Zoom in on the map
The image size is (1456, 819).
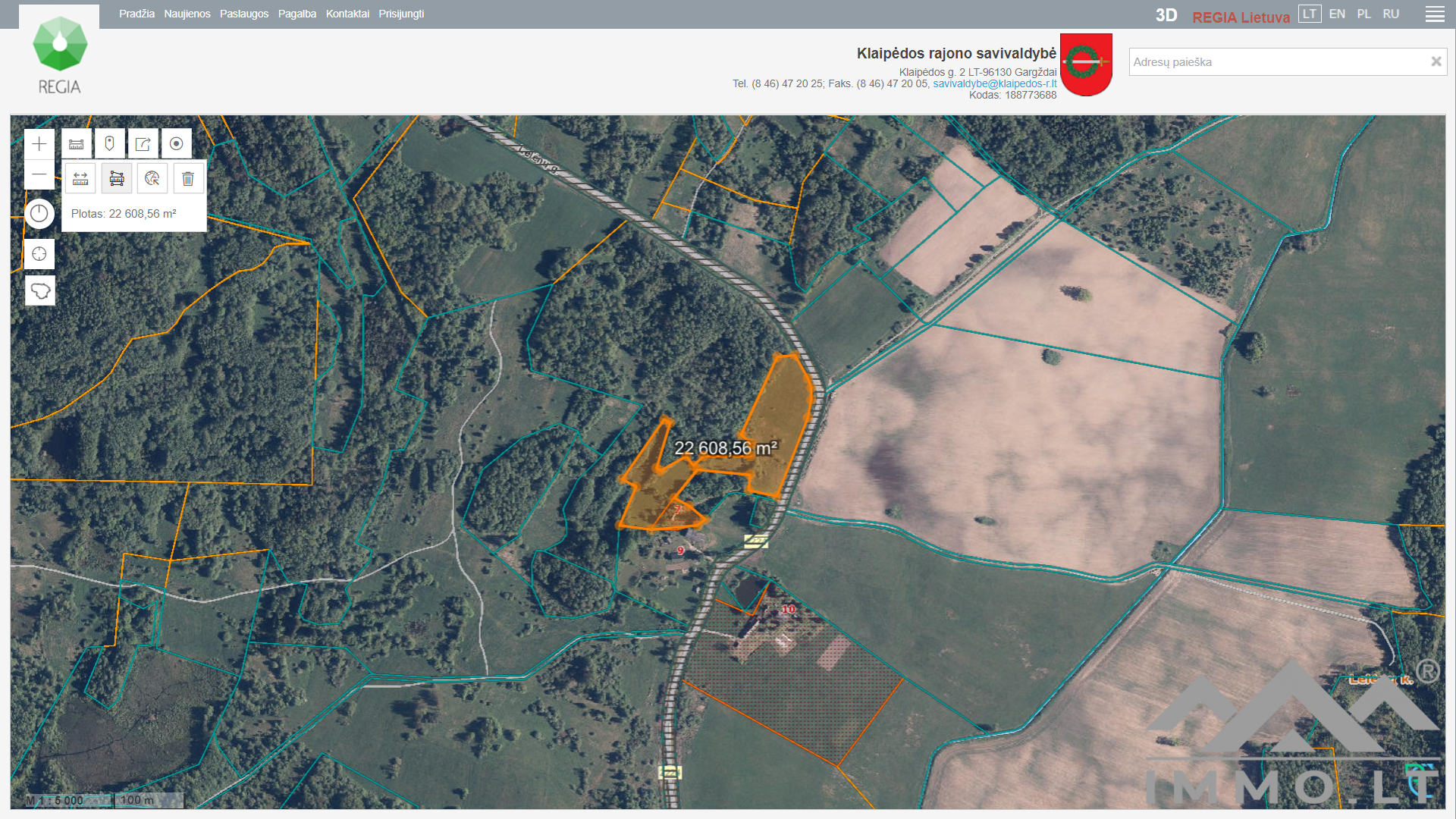point(39,144)
